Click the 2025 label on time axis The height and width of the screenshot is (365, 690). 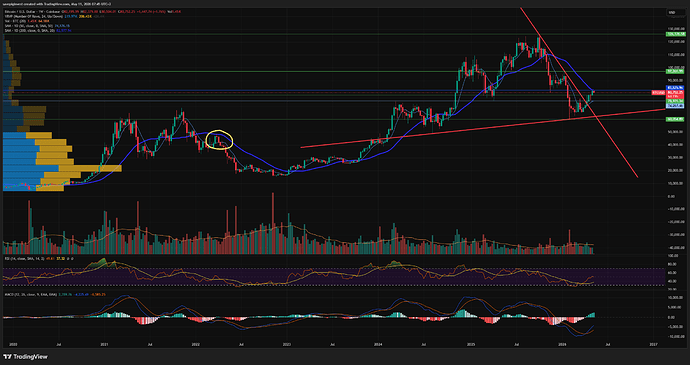point(471,344)
